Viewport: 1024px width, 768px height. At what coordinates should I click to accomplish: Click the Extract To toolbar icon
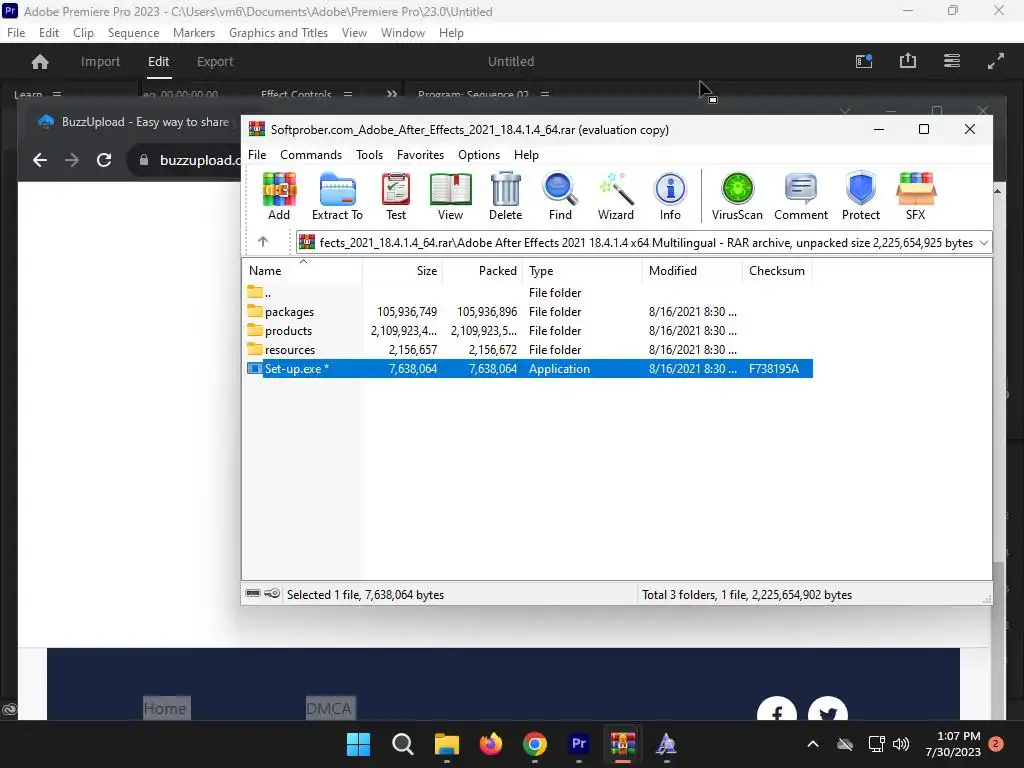tap(337, 196)
